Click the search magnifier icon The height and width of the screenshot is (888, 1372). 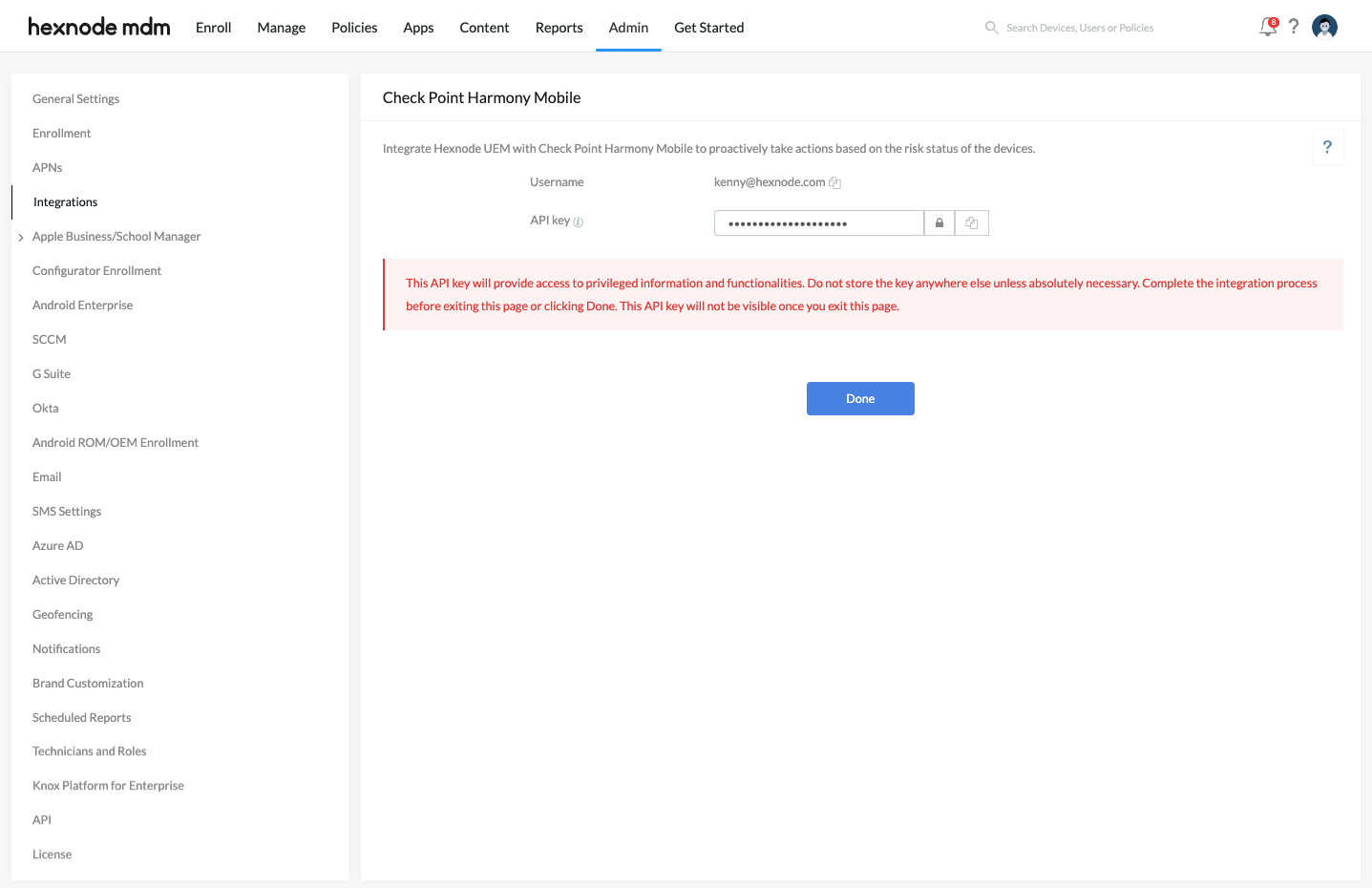[x=992, y=28]
